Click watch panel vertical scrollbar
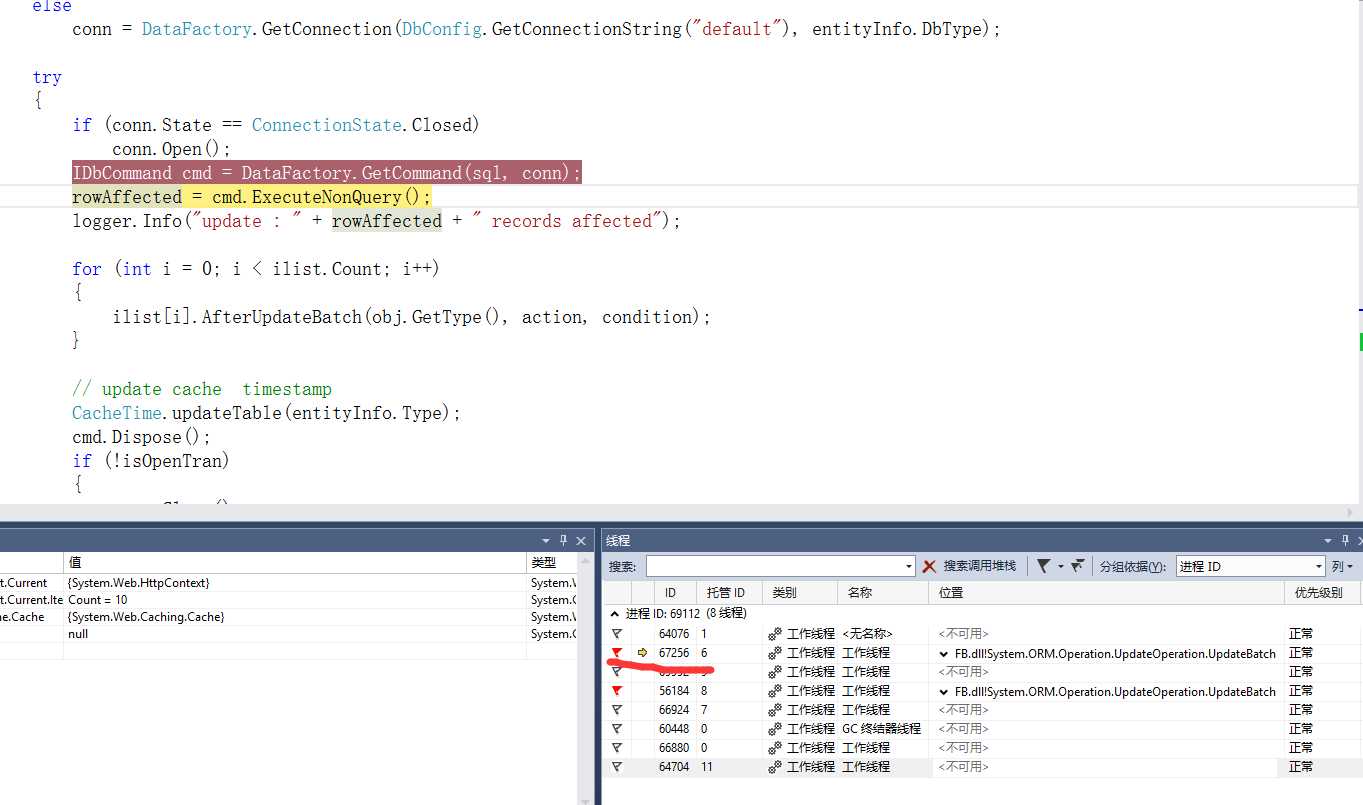 coord(587,678)
